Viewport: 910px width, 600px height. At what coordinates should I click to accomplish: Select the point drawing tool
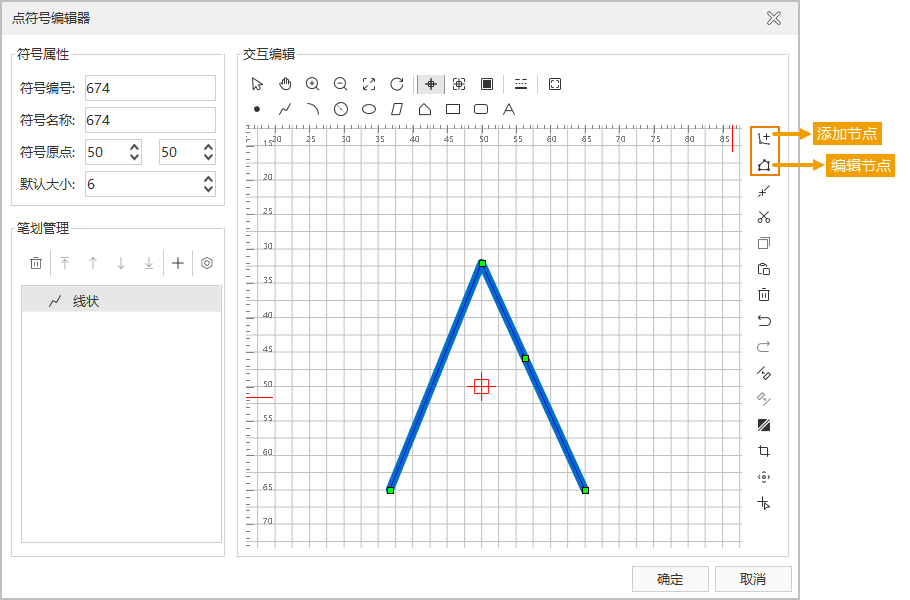click(257, 109)
